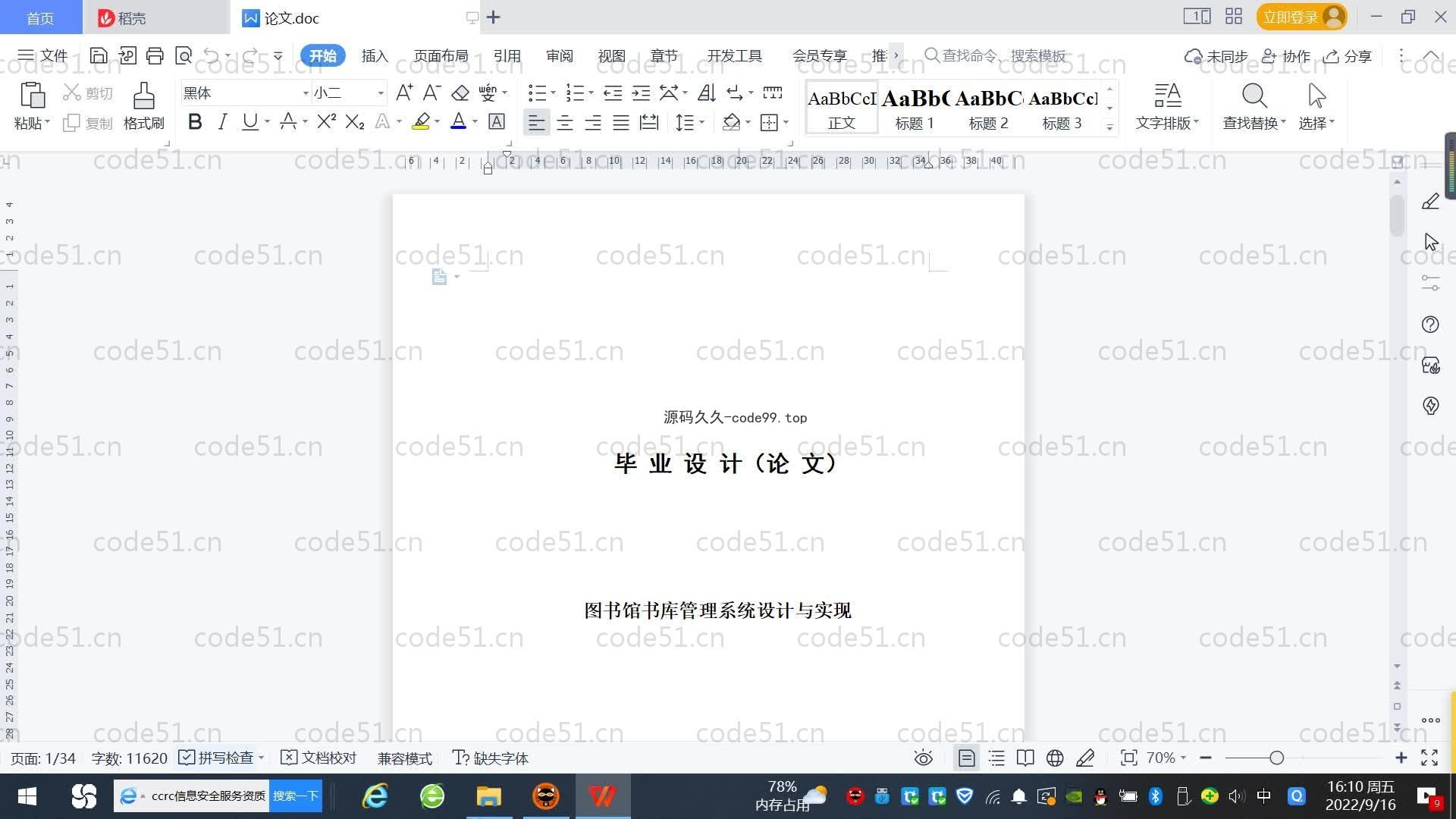
Task: Switch to the 插入 tab
Action: (x=374, y=55)
